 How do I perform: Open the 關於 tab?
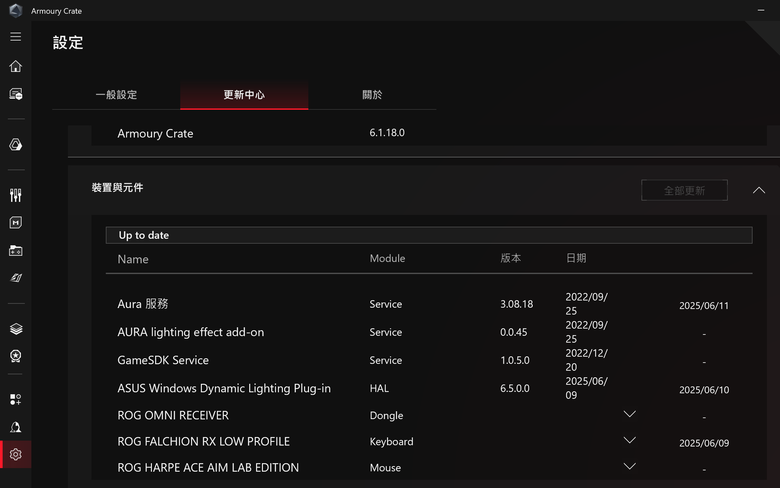click(x=372, y=95)
